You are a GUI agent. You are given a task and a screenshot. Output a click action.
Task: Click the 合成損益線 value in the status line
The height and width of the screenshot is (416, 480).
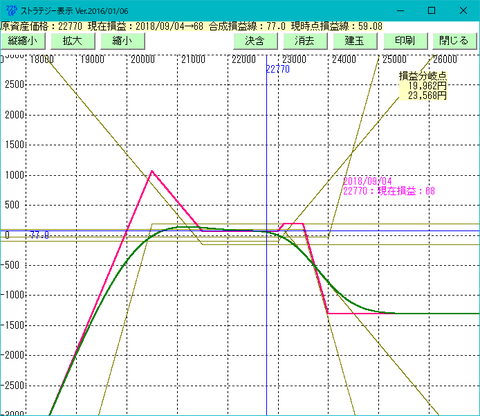[276, 26]
